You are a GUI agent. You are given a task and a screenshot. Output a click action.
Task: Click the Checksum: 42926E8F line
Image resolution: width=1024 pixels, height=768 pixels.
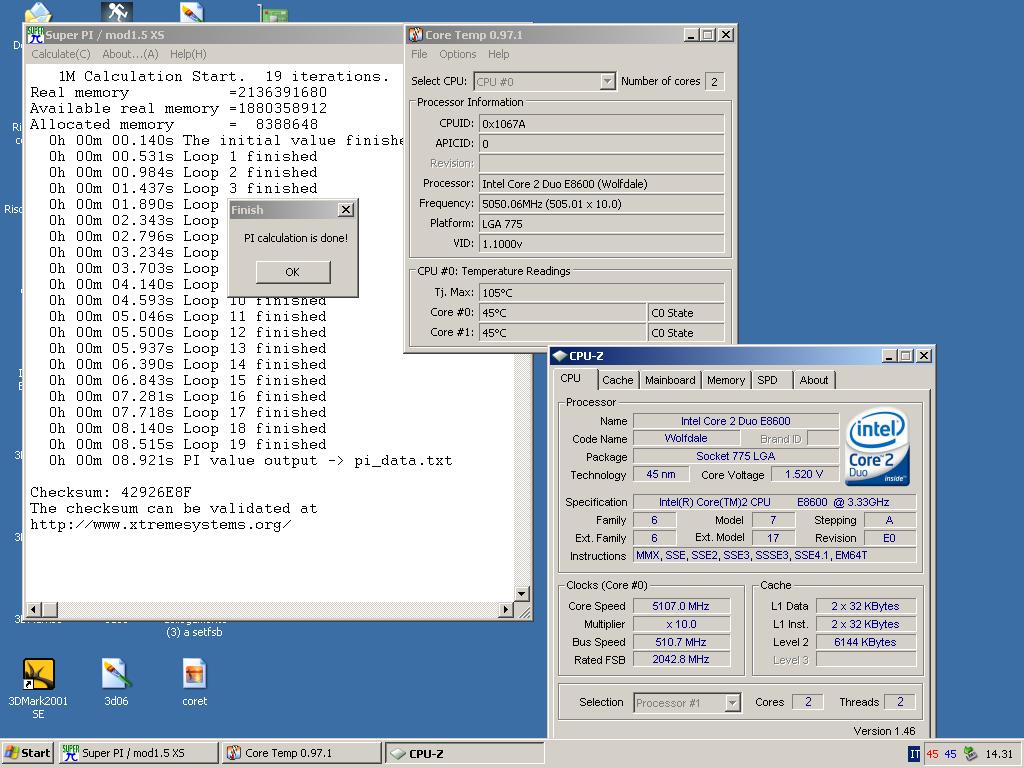click(111, 492)
